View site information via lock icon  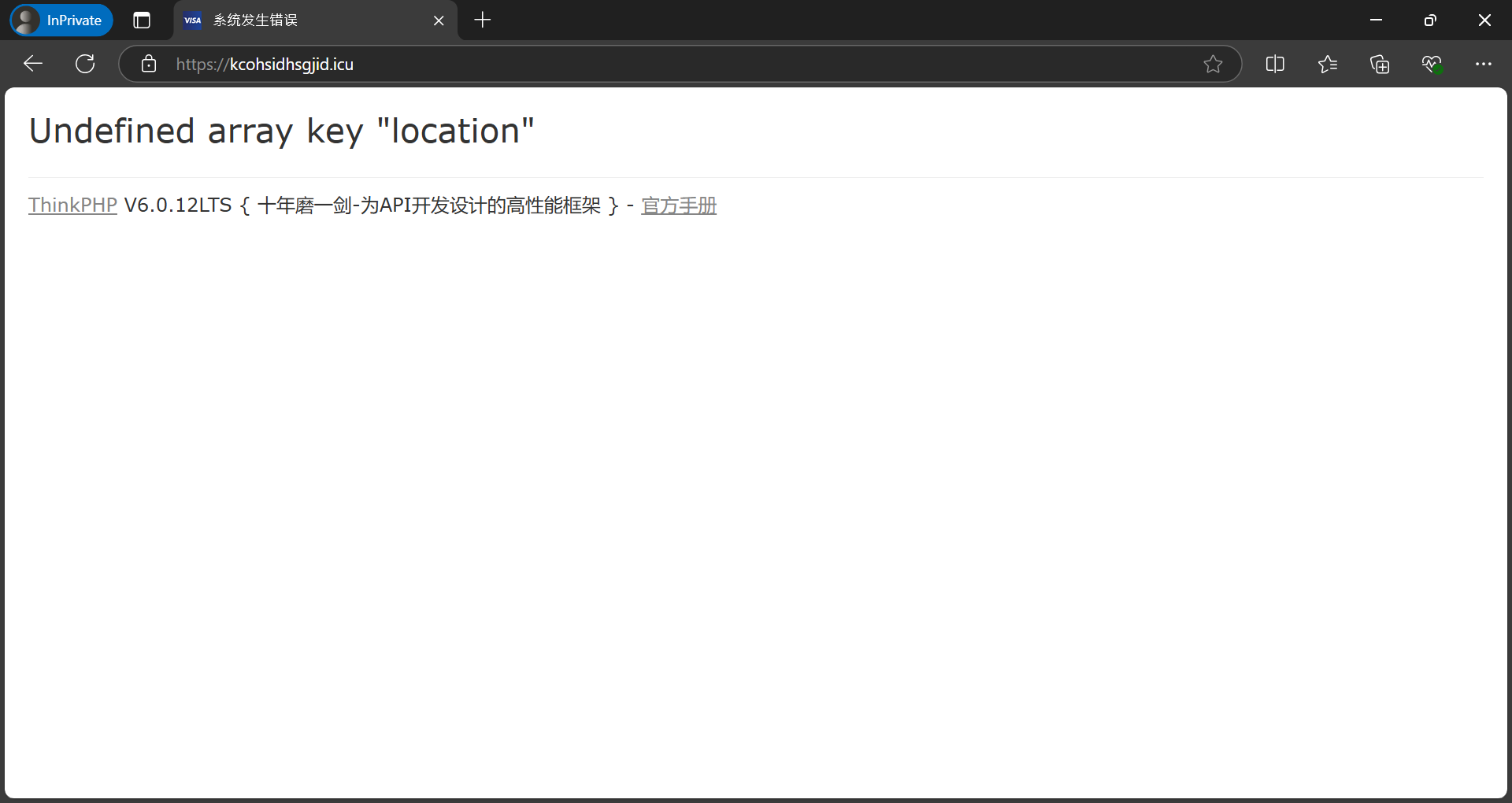(149, 64)
